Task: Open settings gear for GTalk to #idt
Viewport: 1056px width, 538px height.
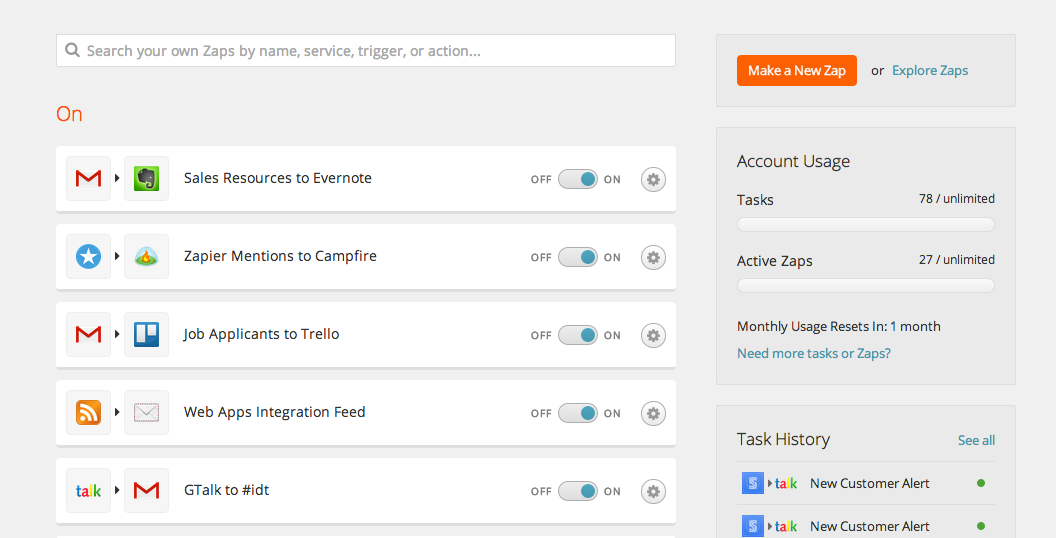Action: [653, 492]
